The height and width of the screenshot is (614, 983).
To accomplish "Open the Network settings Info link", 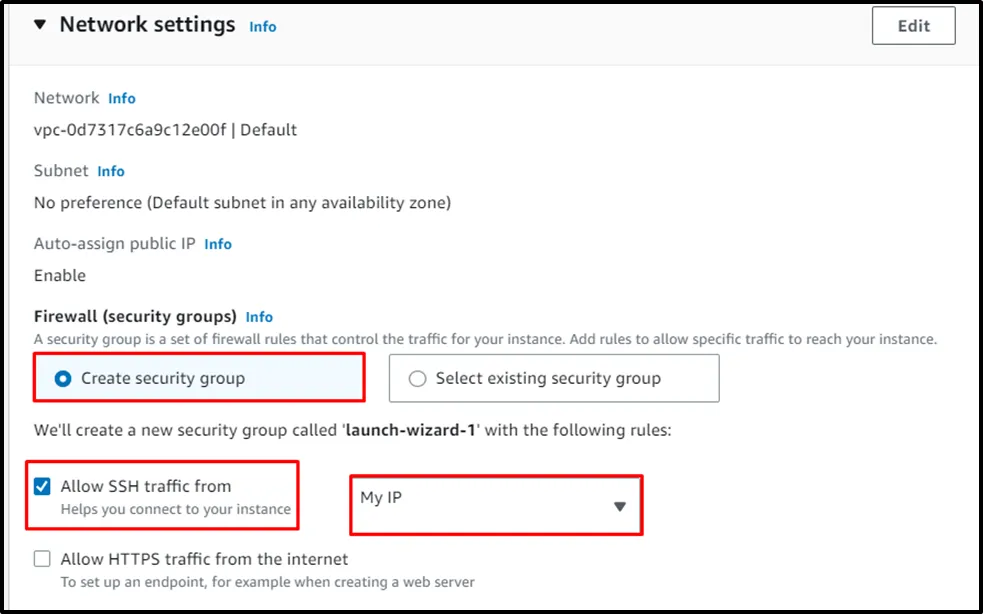I will pos(263,27).
